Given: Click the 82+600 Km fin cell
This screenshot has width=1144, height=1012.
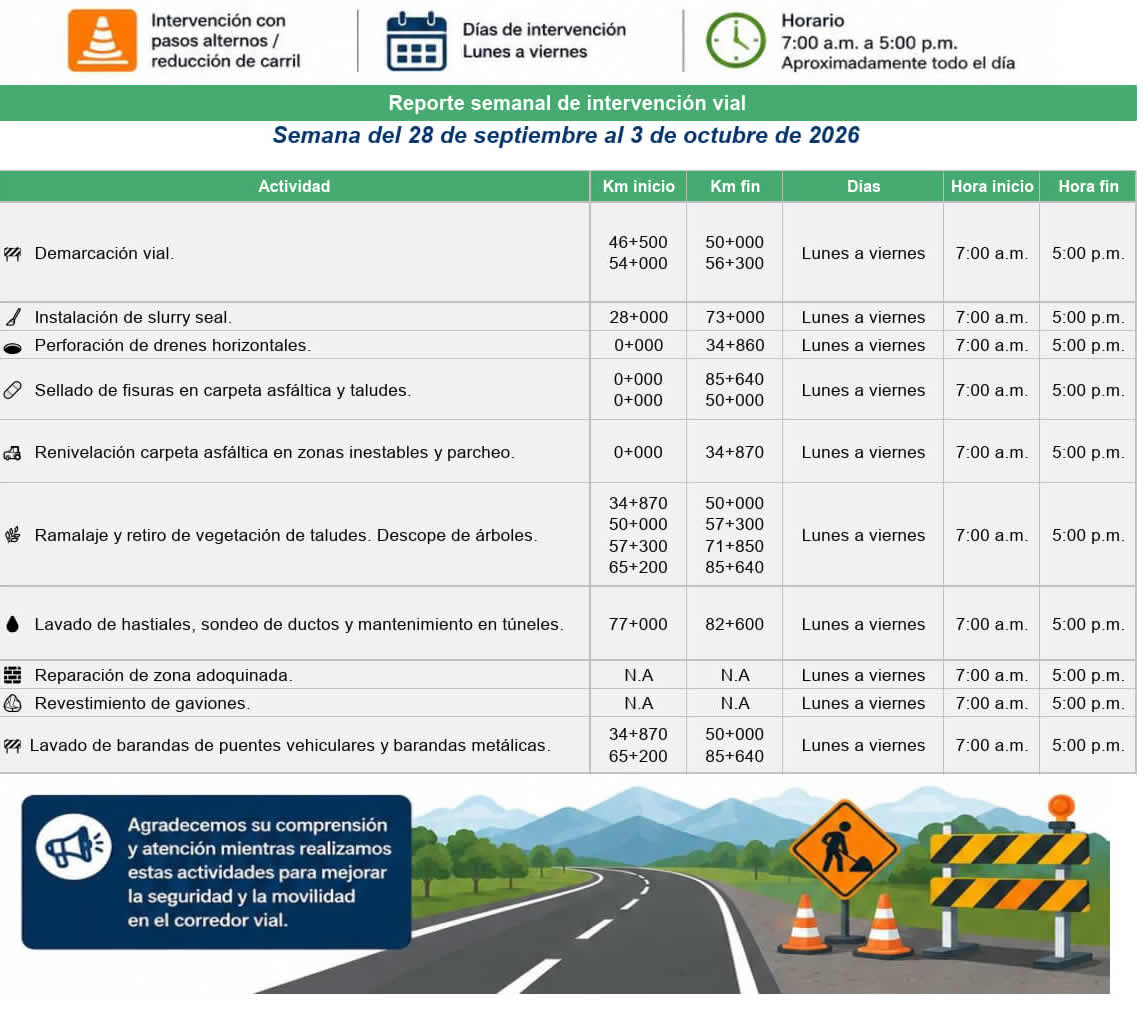Looking at the screenshot, I should pyautogui.click(x=735, y=625).
